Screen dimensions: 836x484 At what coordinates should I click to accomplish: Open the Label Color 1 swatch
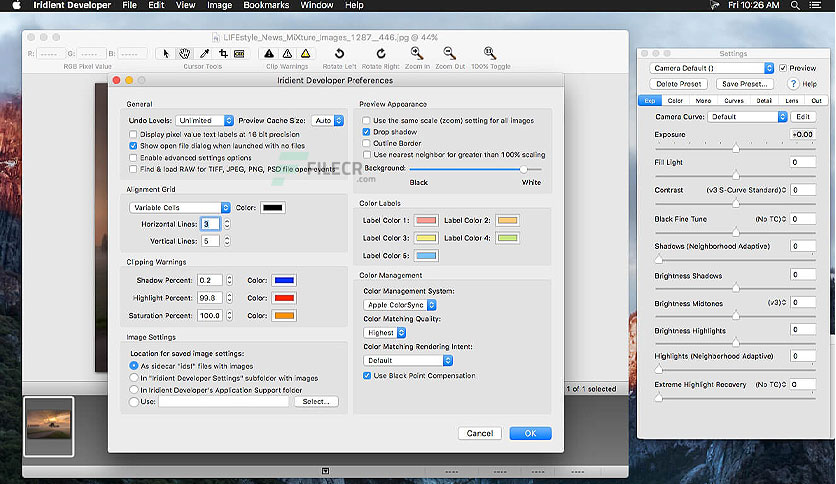[426, 220]
